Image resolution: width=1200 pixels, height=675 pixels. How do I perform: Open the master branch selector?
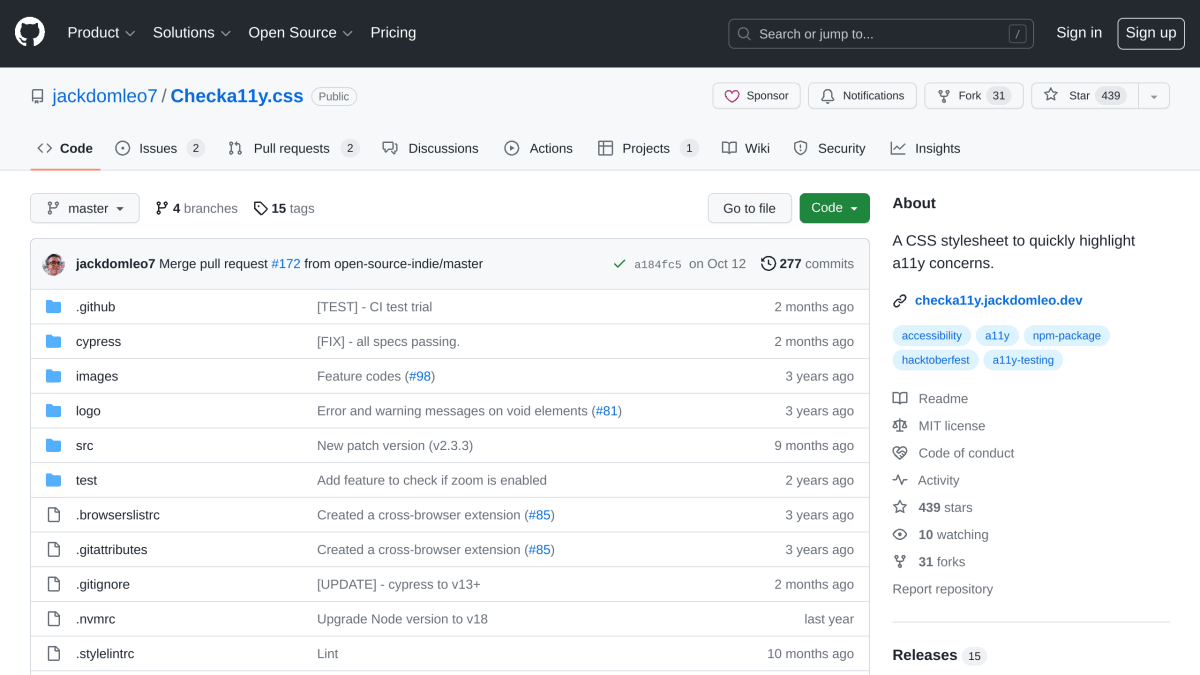(85, 208)
